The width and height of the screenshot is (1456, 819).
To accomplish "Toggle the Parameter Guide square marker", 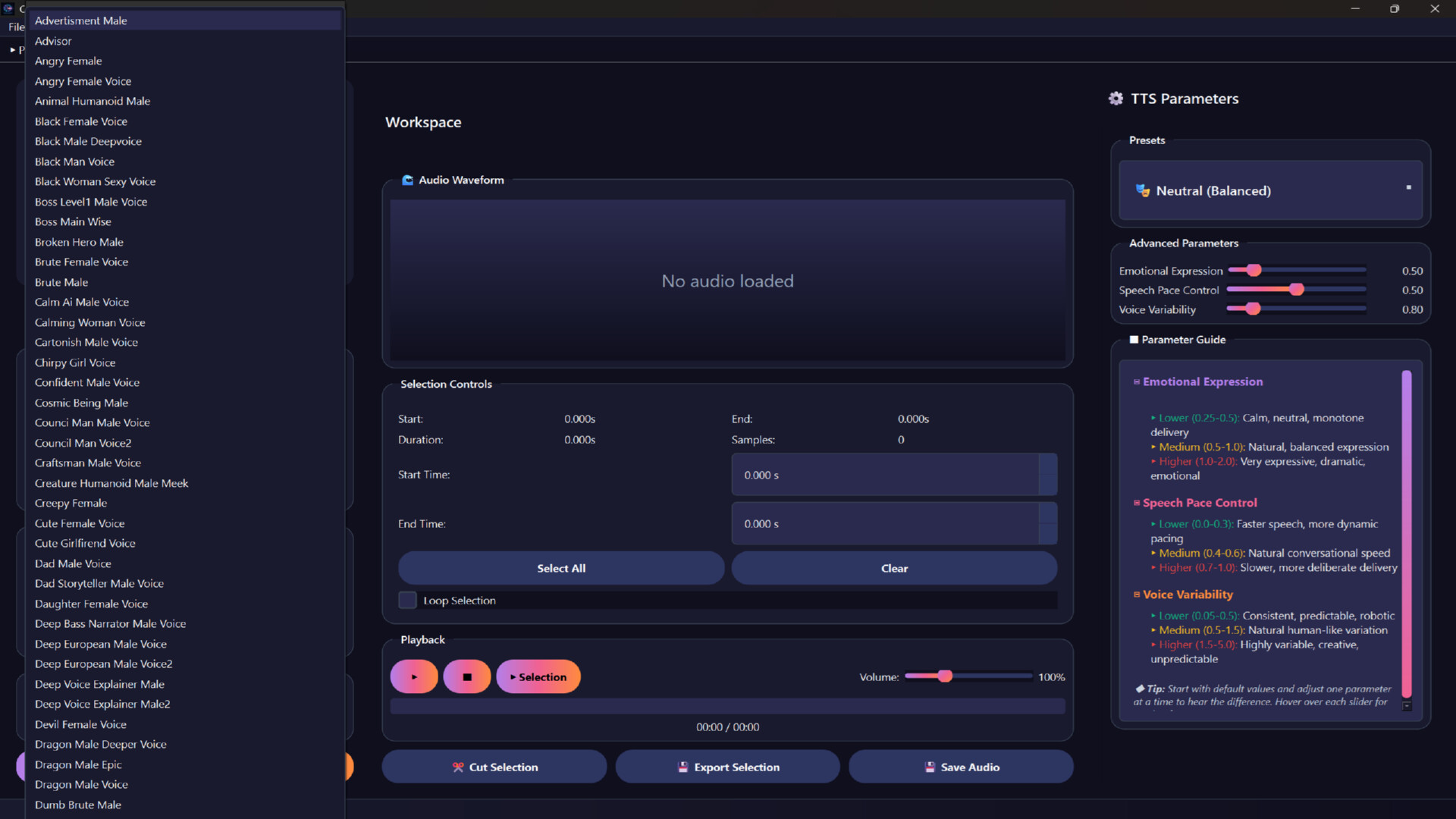I will coord(1134,339).
